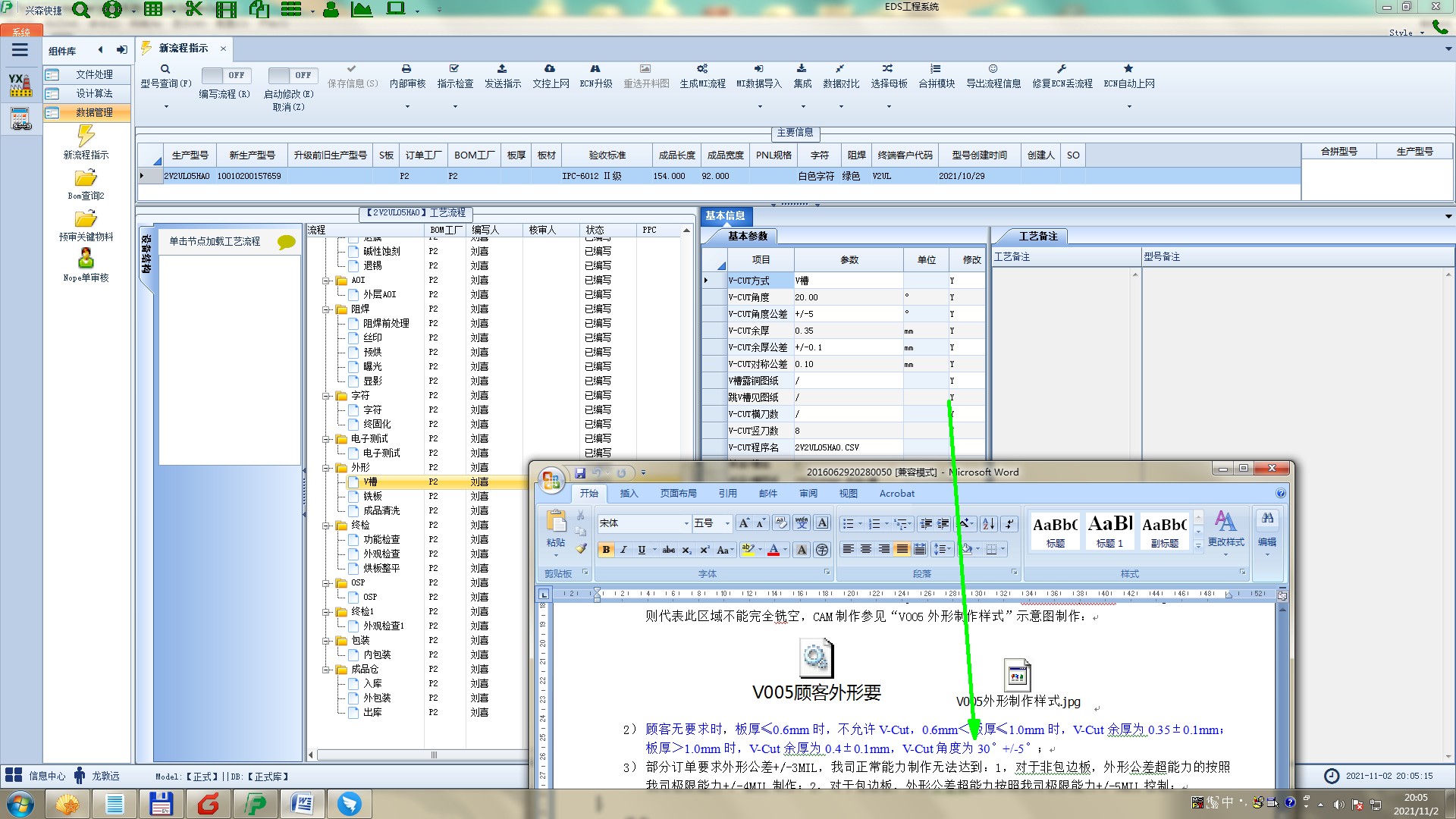1456x819 pixels.
Task: Click the 数据管理 sidebar entry
Action: [x=94, y=112]
